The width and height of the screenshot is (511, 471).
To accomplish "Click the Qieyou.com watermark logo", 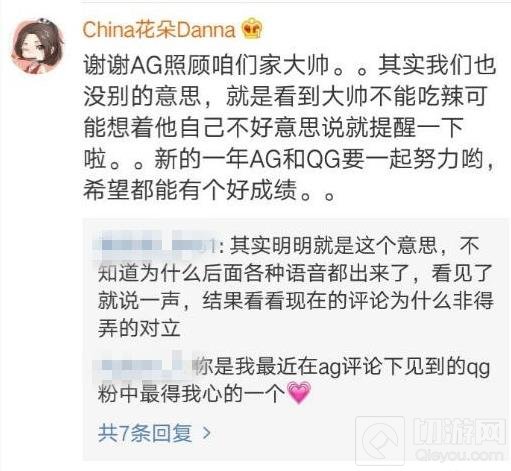I will (380, 440).
